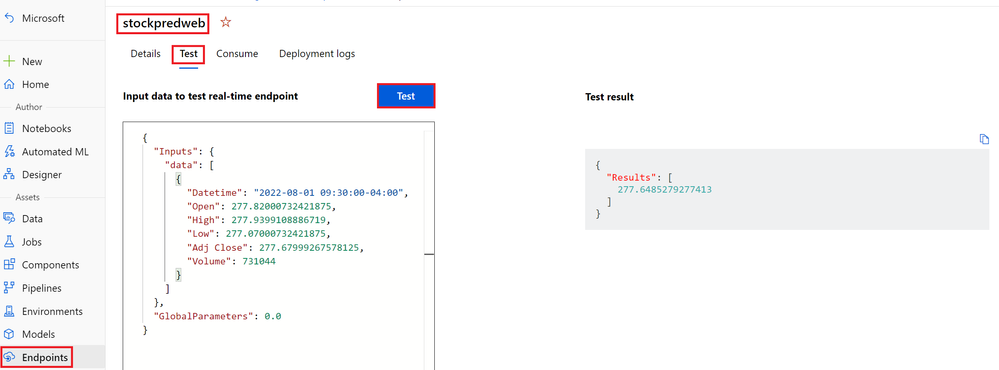Image resolution: width=999 pixels, height=370 pixels.
Task: Click the Jobs flask icon
Action: [x=9, y=242]
